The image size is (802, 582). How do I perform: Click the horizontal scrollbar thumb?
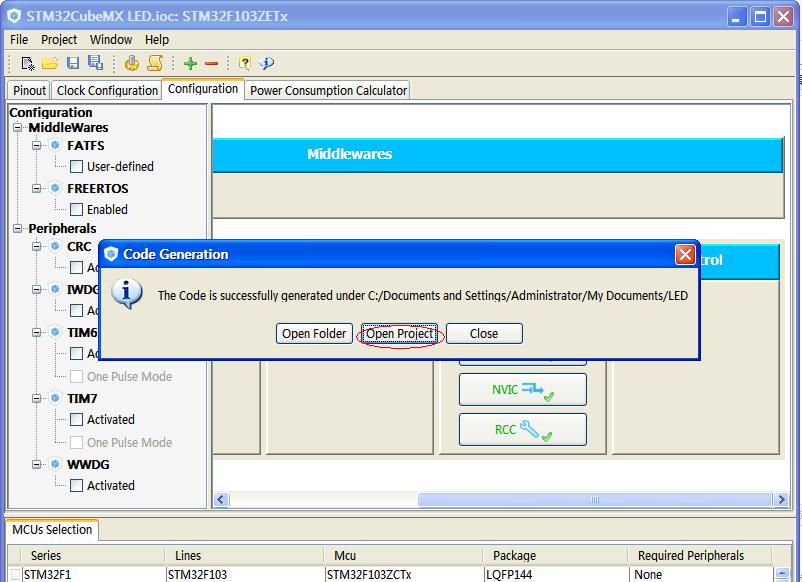(x=594, y=499)
